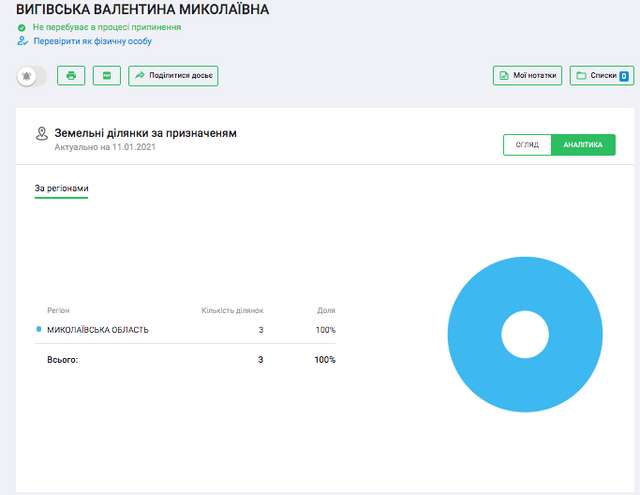The width and height of the screenshot is (640, 495).
Task: Open Мої нотатки notes
Action: (x=527, y=76)
